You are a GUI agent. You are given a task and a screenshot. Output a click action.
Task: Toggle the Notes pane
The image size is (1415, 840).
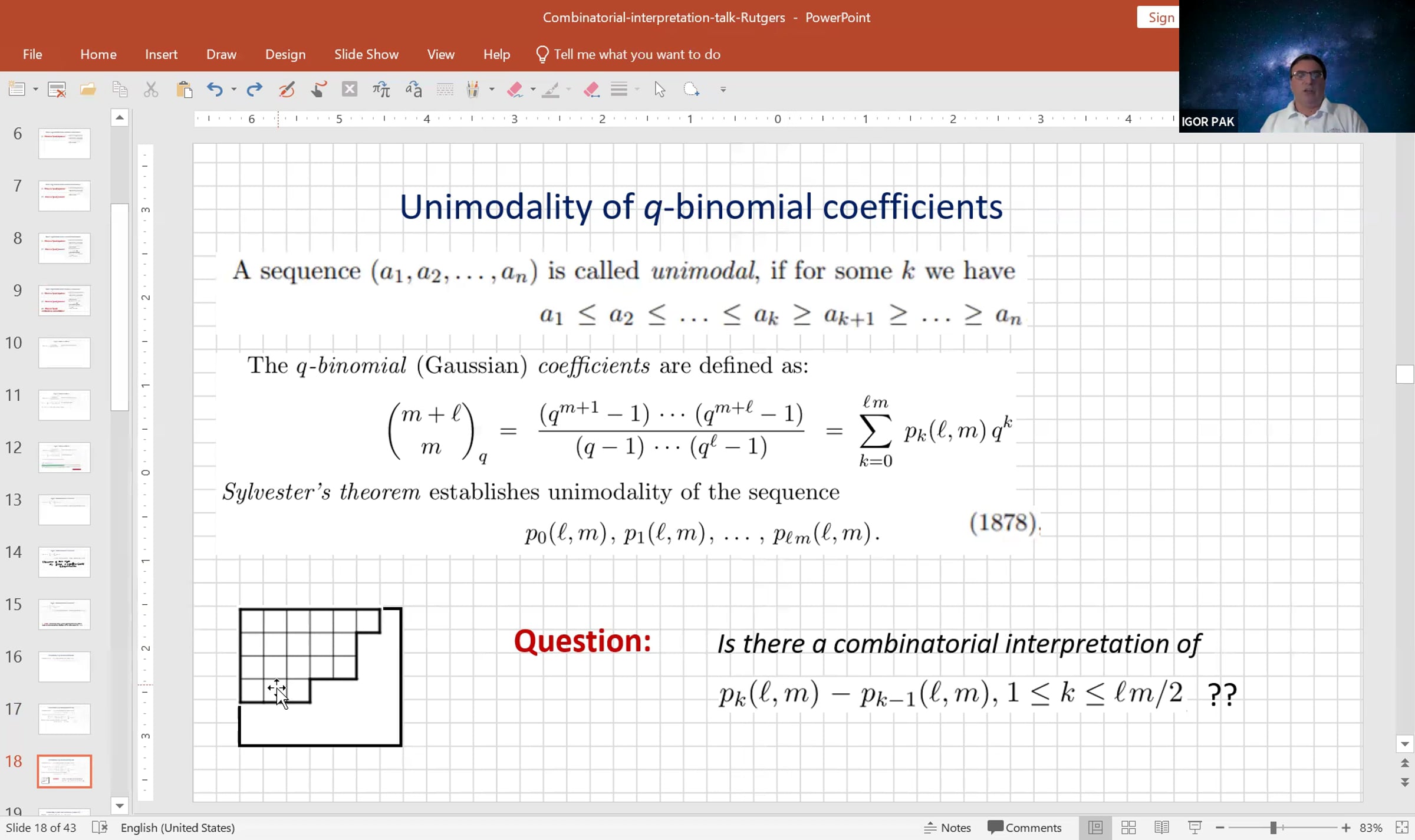947,828
